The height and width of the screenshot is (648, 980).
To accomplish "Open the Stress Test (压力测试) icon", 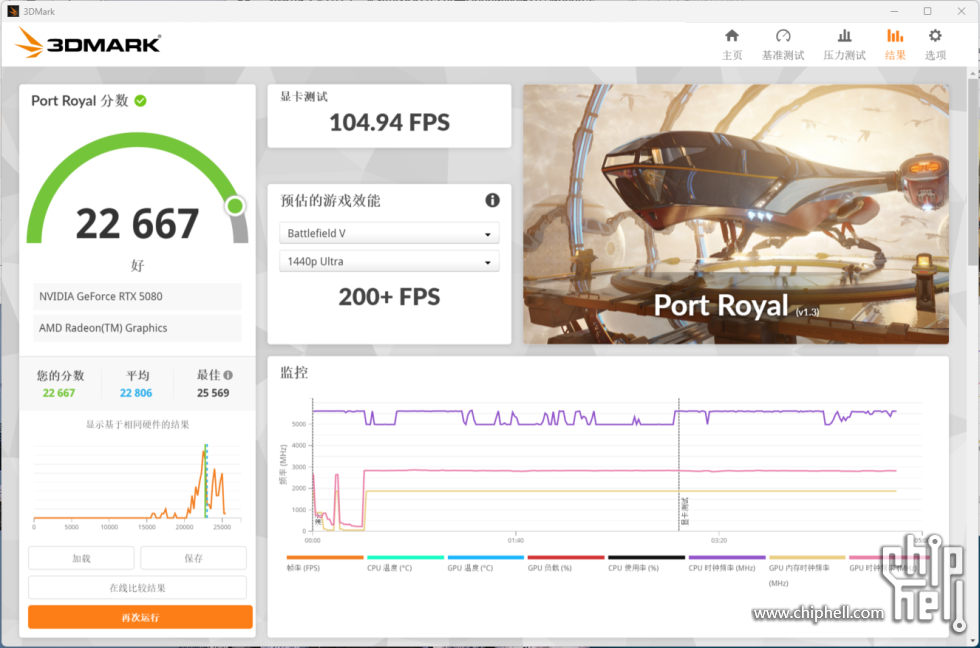I will [844, 36].
